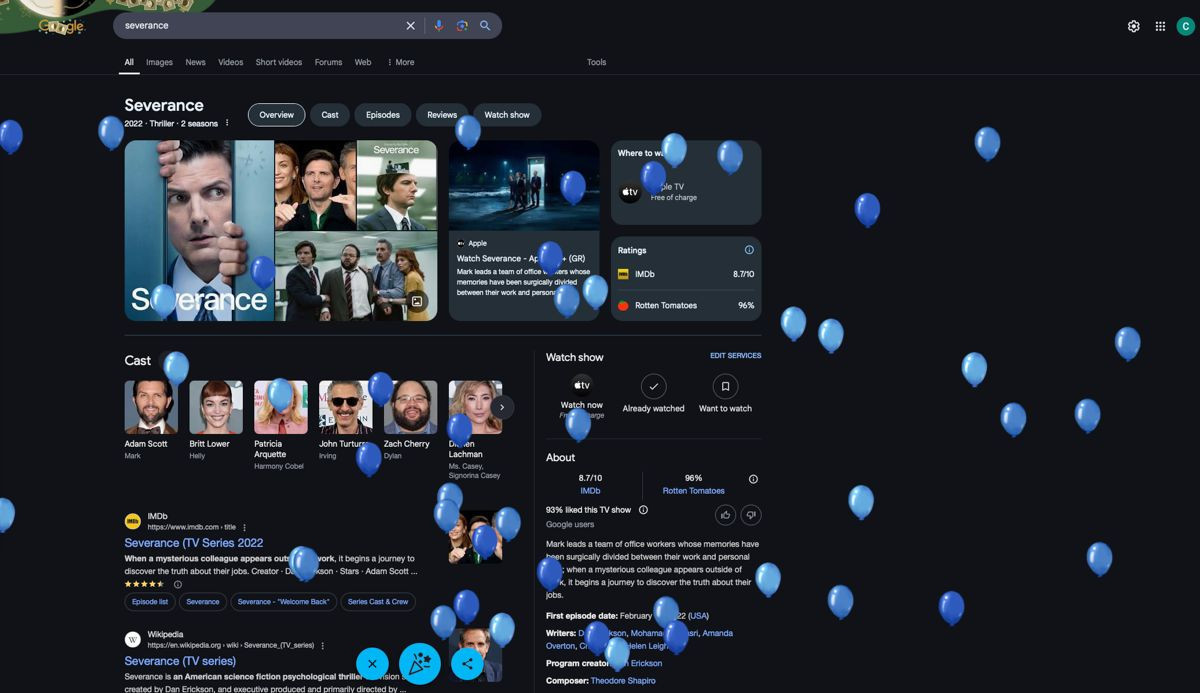
Task: Click the info icon beside the IMDb star rating
Action: click(x=178, y=584)
